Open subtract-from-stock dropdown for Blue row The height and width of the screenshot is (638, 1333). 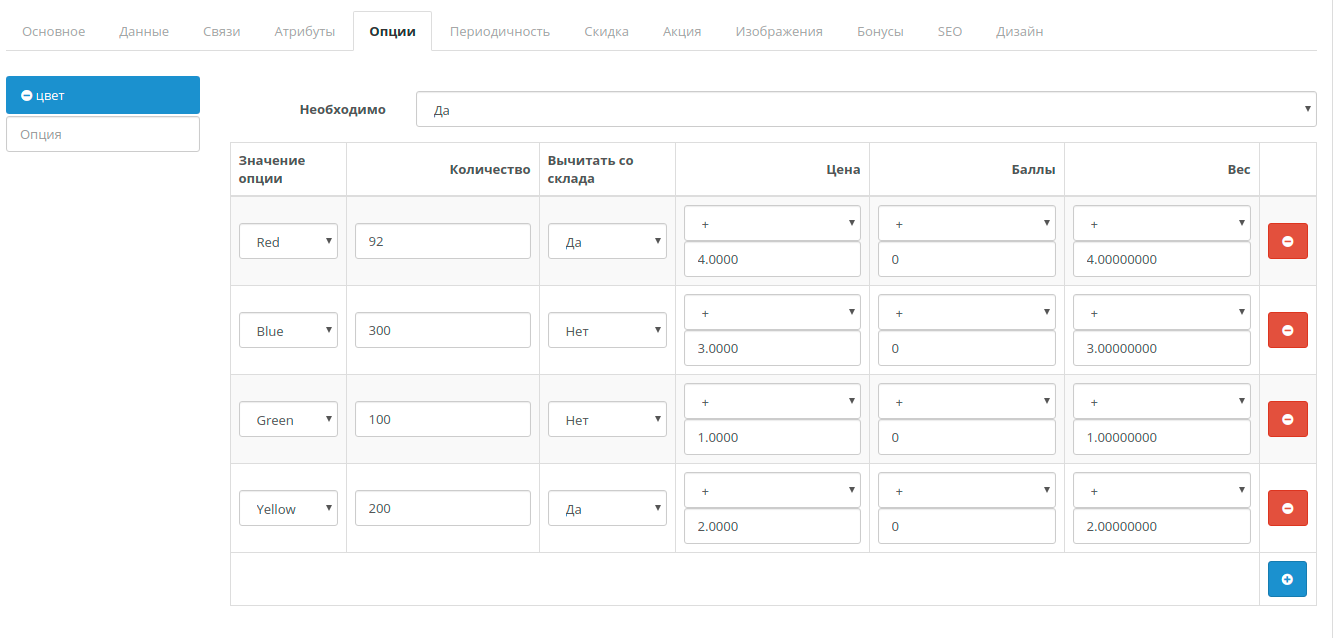[x=607, y=331]
